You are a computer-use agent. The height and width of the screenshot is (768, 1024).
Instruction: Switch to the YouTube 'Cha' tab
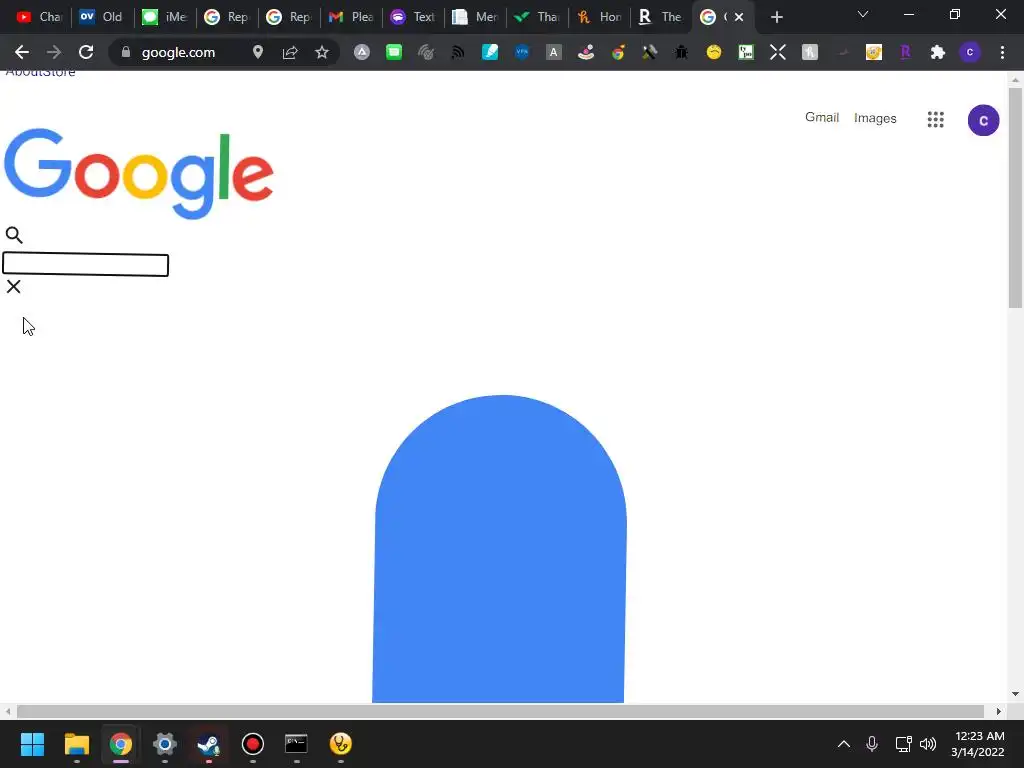point(39,17)
